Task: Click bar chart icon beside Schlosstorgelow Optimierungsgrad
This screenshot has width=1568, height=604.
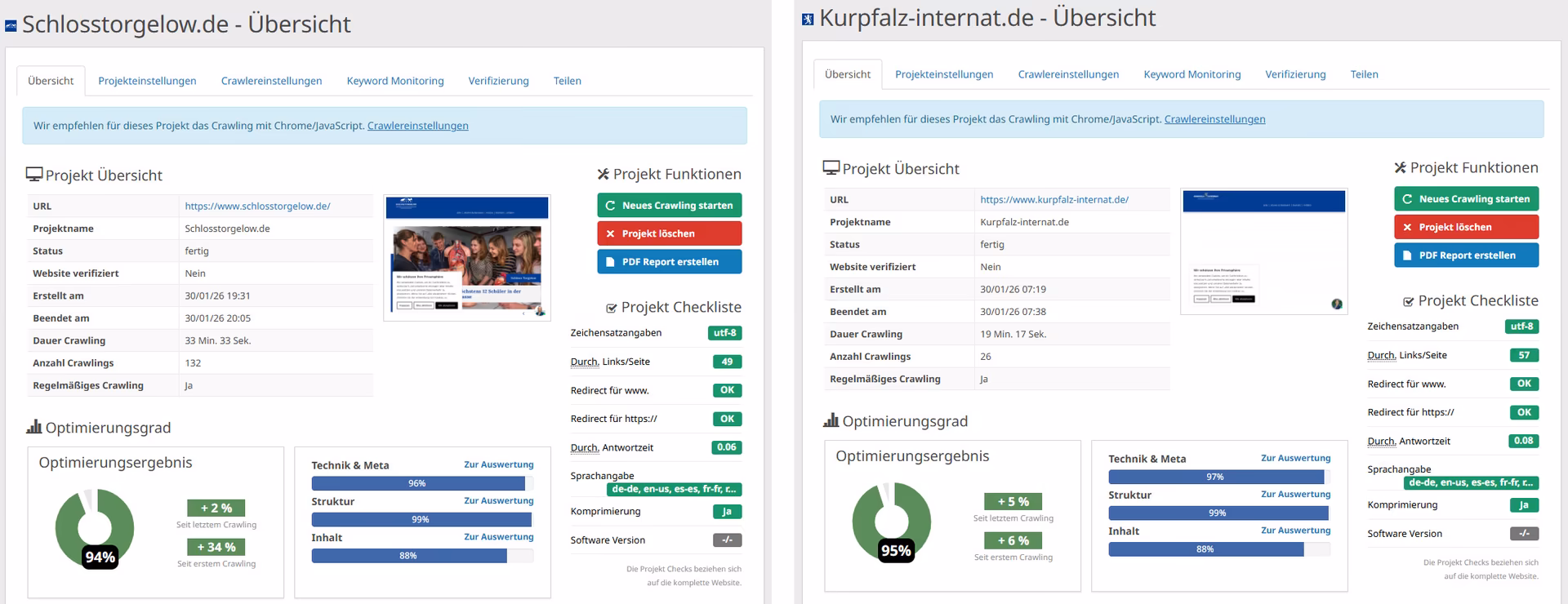Action: pyautogui.click(x=34, y=427)
